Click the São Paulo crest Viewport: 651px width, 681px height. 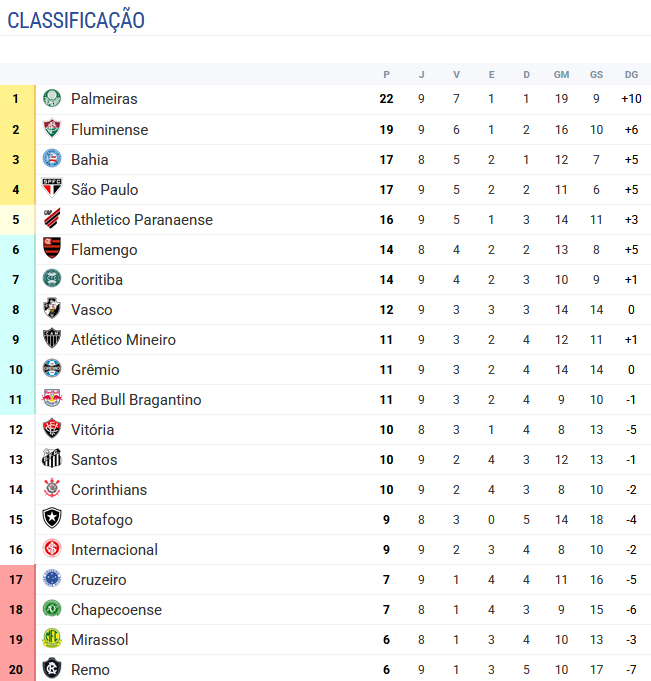click(52, 189)
